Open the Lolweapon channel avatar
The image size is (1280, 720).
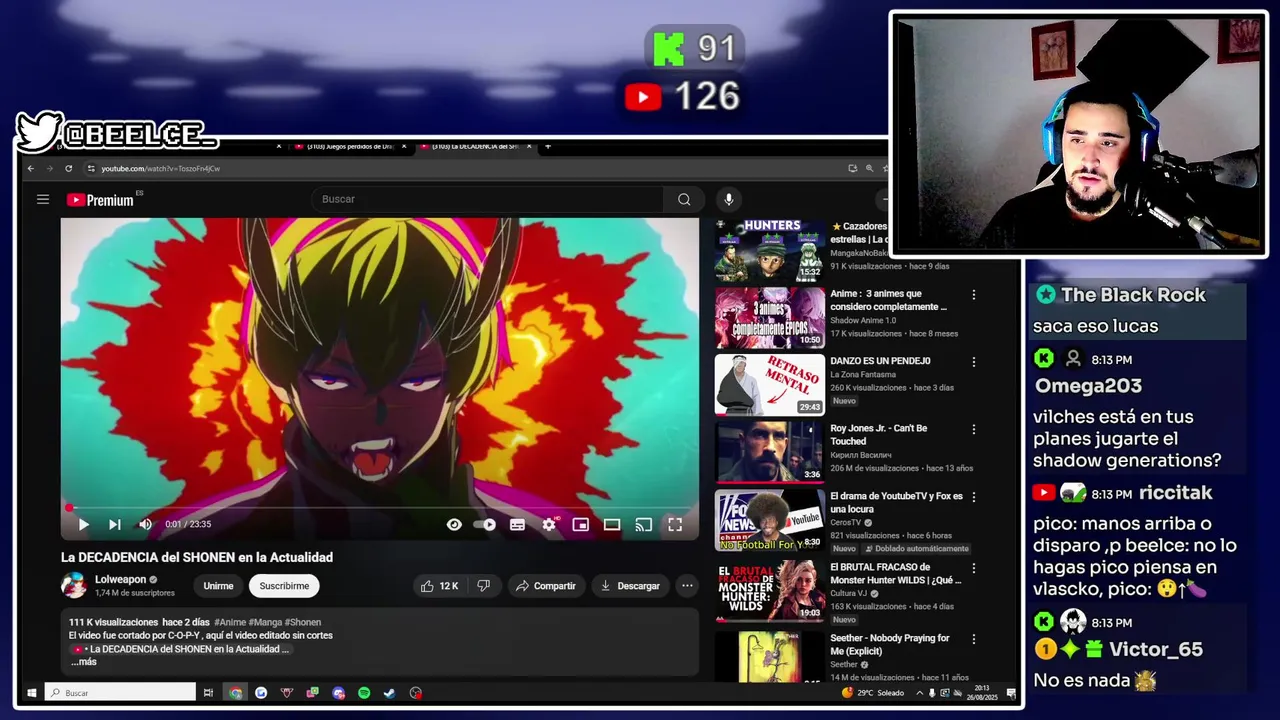click(x=74, y=585)
